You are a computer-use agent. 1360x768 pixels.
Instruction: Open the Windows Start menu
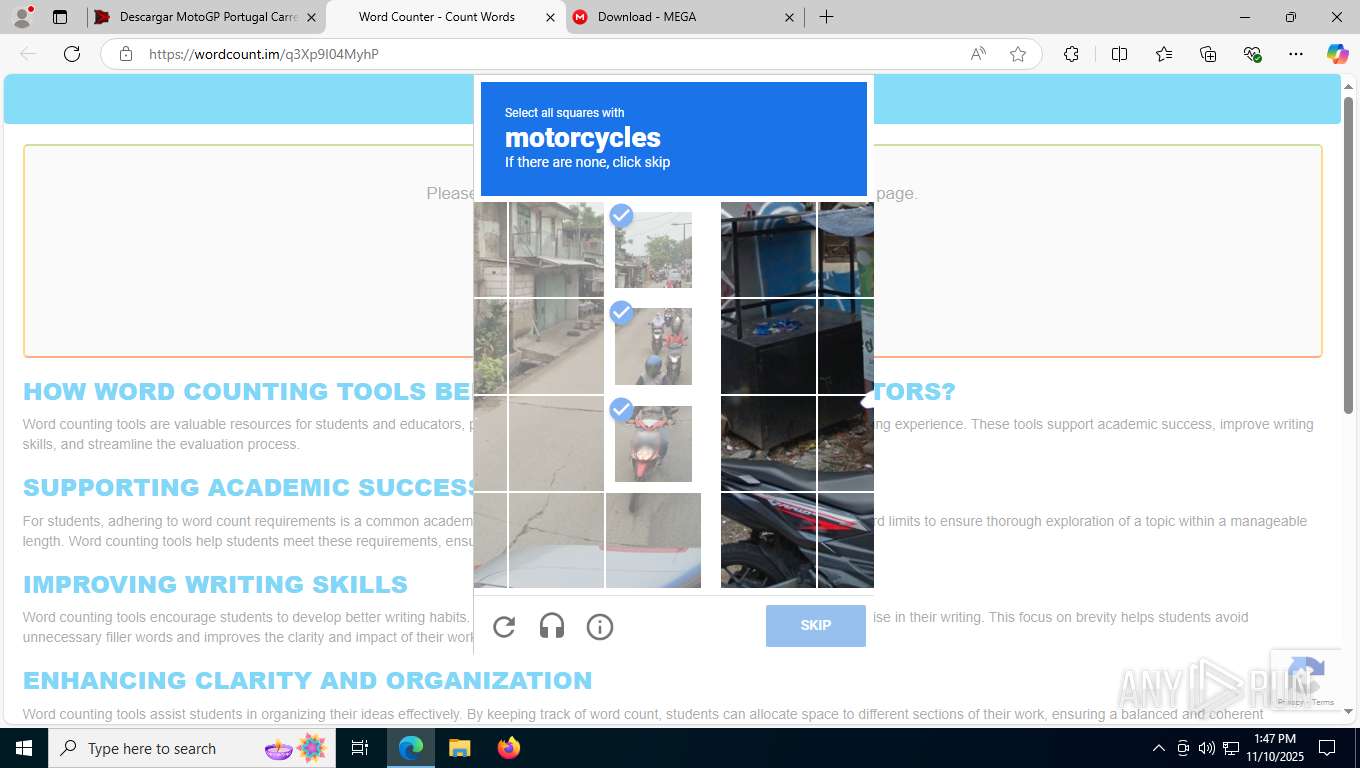click(23, 748)
